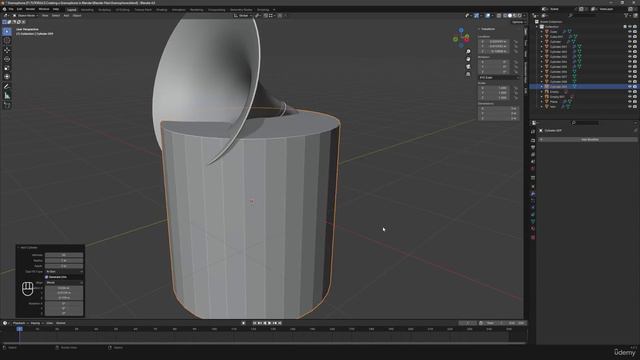Click the Vertices field in Add Cylinder
Viewport: 640px width, 360px height.
coord(64,255)
